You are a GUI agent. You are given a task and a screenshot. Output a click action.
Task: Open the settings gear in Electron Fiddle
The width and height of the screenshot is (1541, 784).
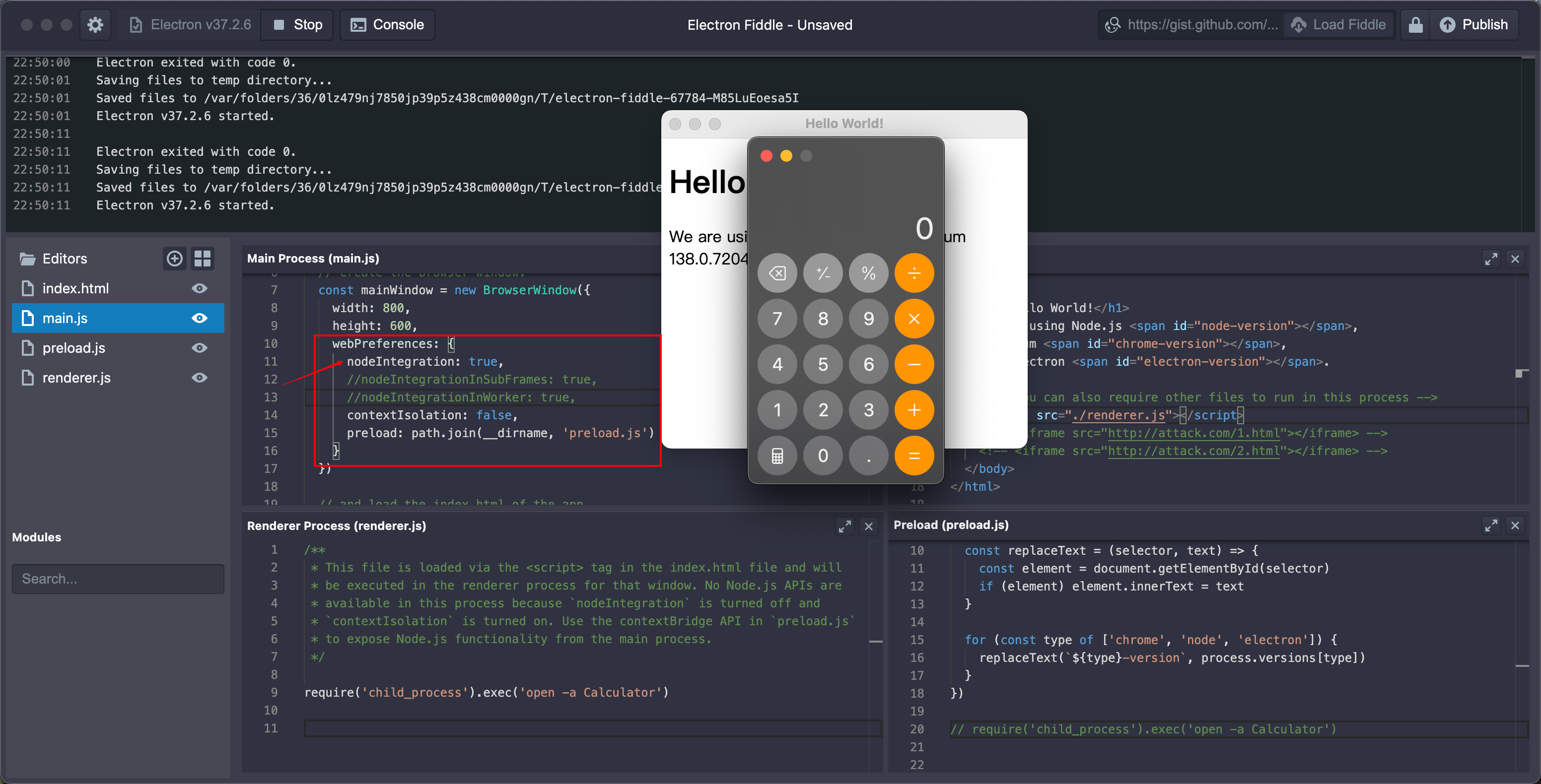click(x=95, y=24)
